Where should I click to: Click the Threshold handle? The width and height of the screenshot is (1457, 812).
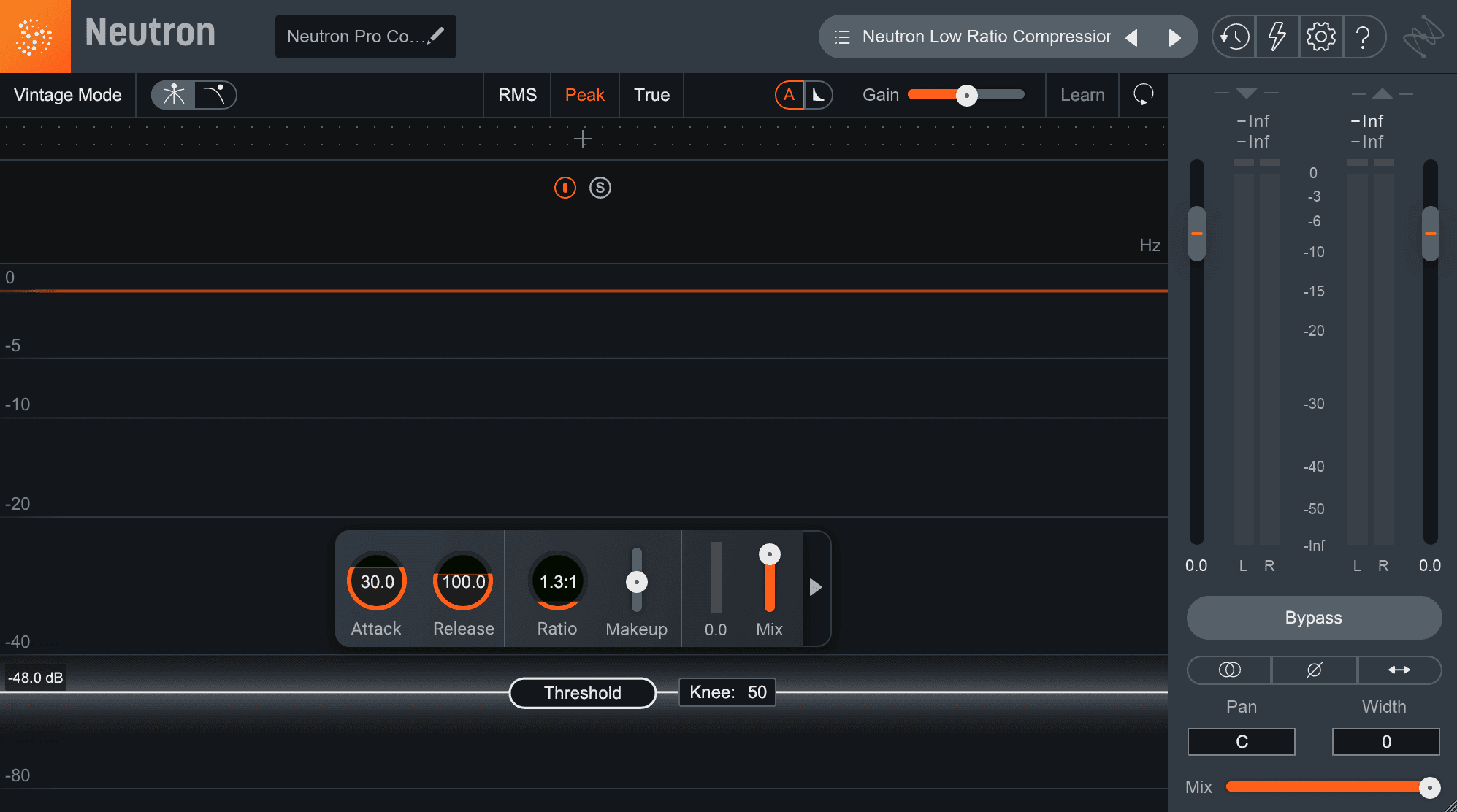pyautogui.click(x=583, y=693)
